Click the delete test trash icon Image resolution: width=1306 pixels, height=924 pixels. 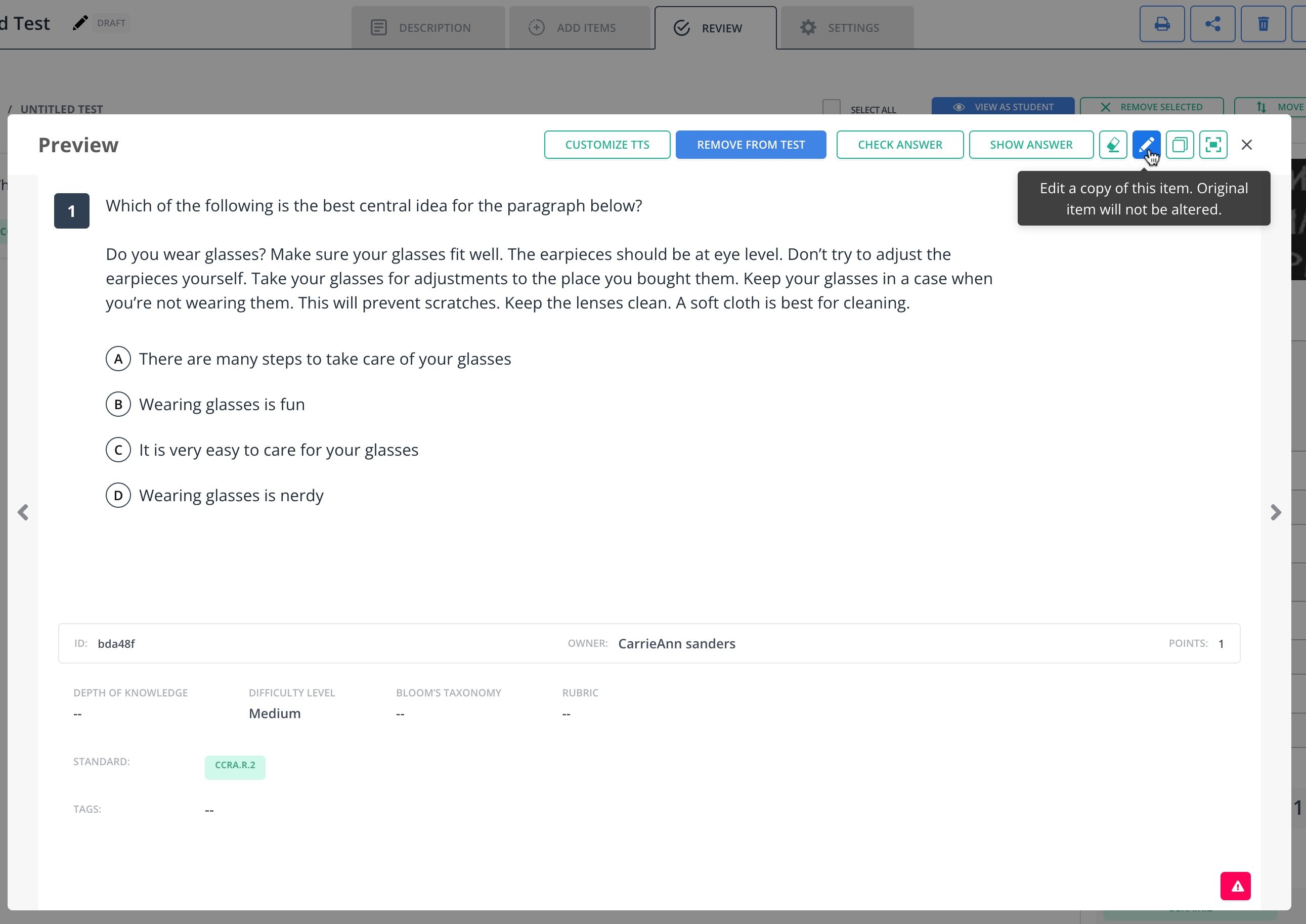click(1263, 24)
